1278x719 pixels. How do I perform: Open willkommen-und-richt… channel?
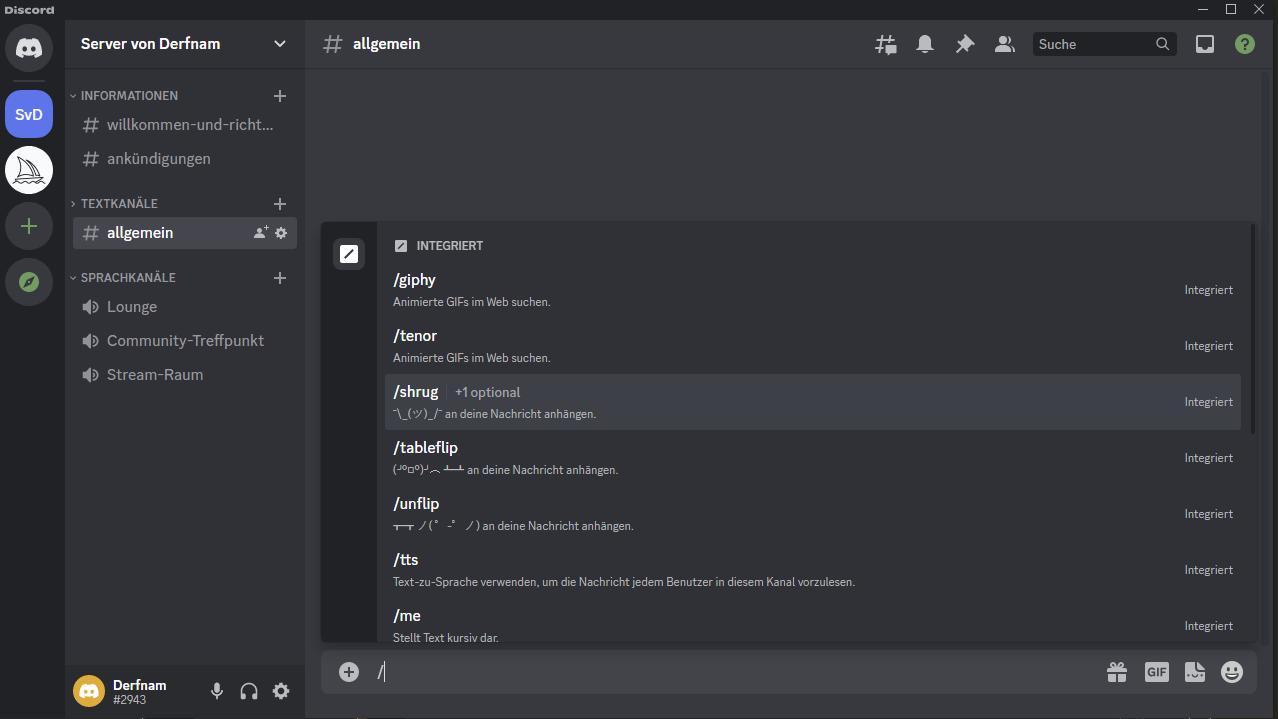185,125
